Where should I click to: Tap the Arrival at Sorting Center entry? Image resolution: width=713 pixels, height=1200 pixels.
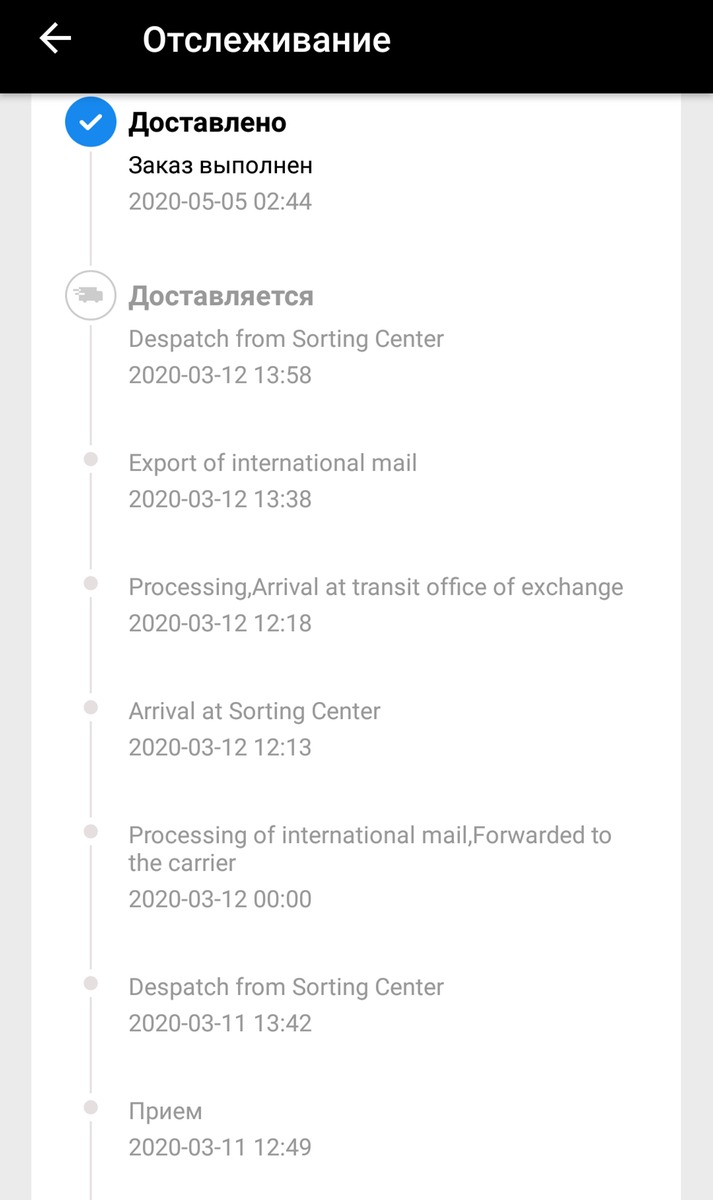point(254,711)
